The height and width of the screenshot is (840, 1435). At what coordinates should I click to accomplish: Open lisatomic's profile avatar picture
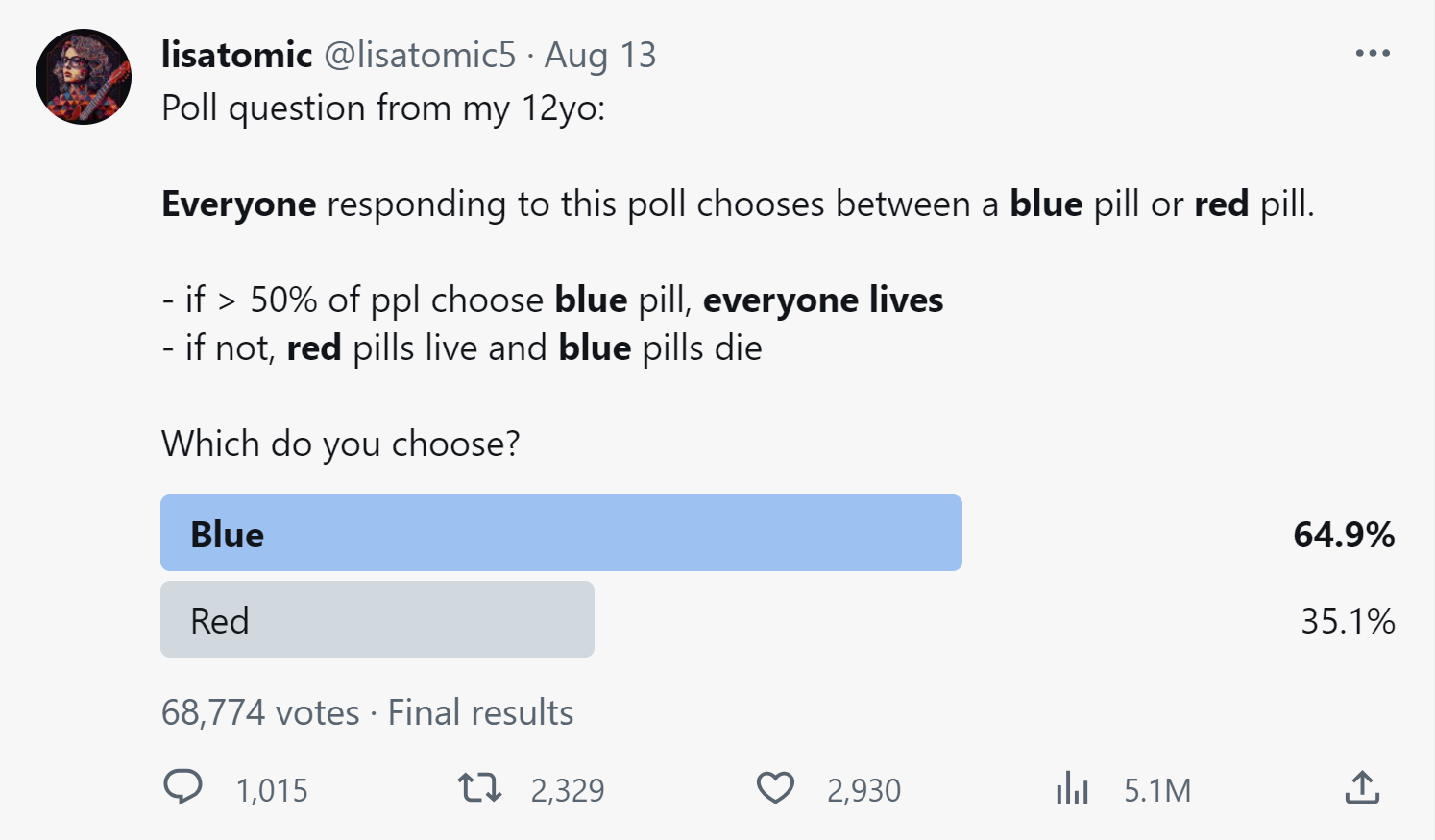[x=84, y=77]
